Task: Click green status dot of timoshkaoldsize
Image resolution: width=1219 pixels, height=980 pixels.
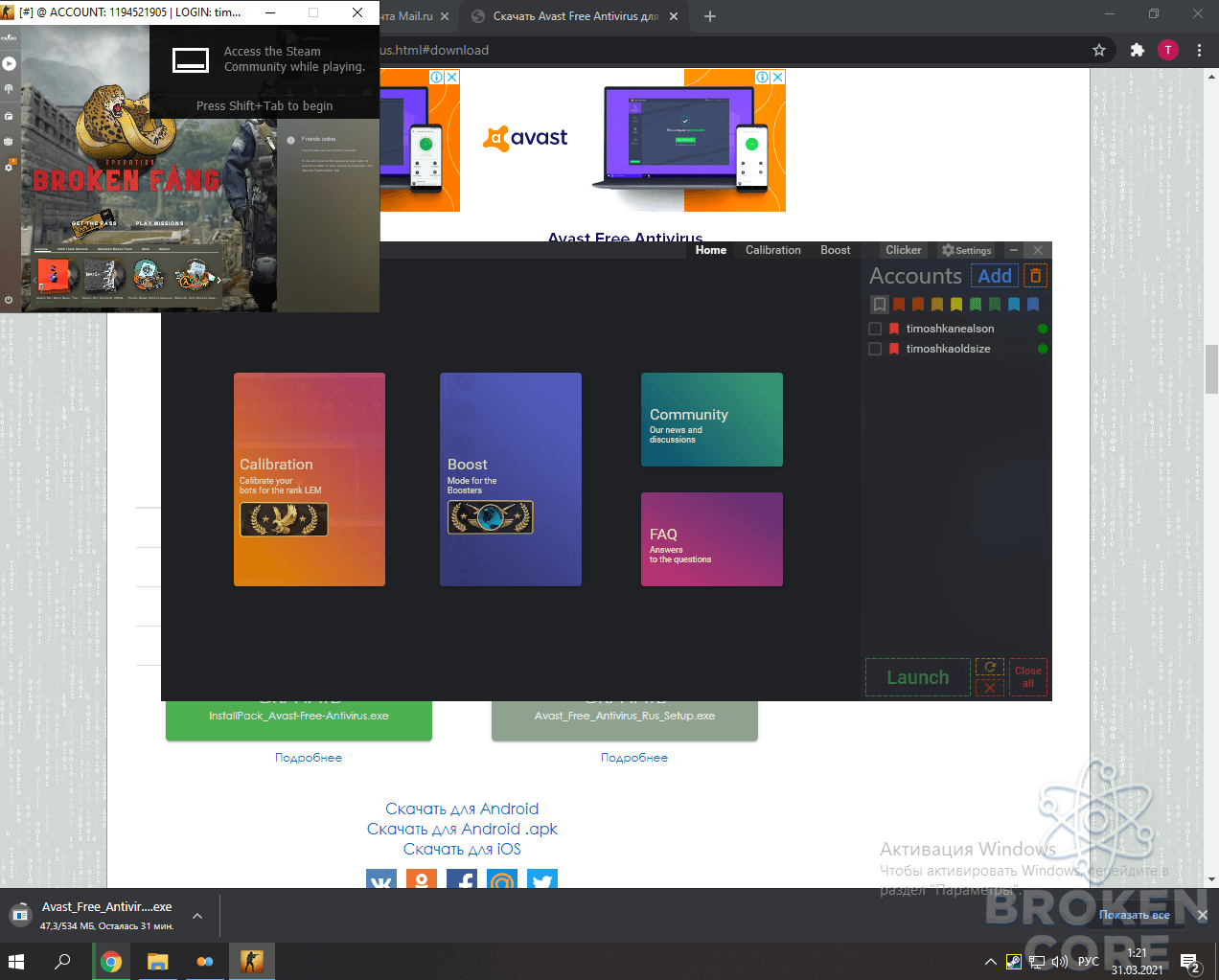Action: tap(1043, 349)
